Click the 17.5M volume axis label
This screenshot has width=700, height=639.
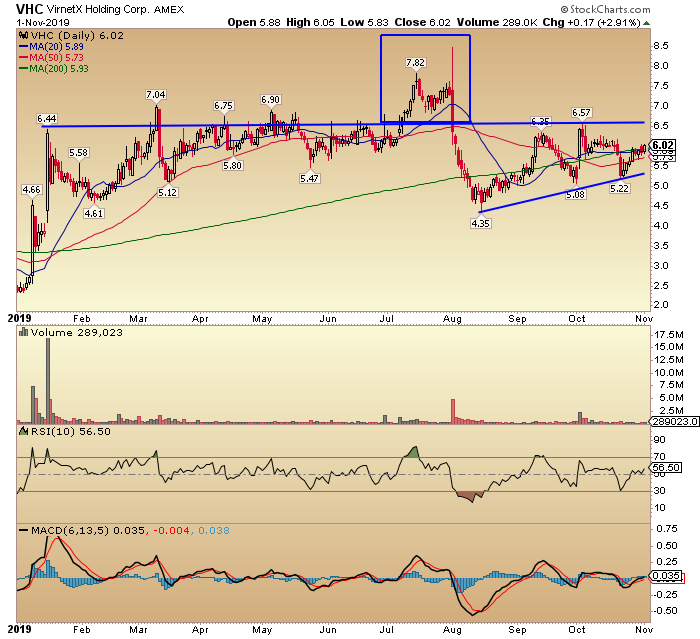(x=668, y=334)
